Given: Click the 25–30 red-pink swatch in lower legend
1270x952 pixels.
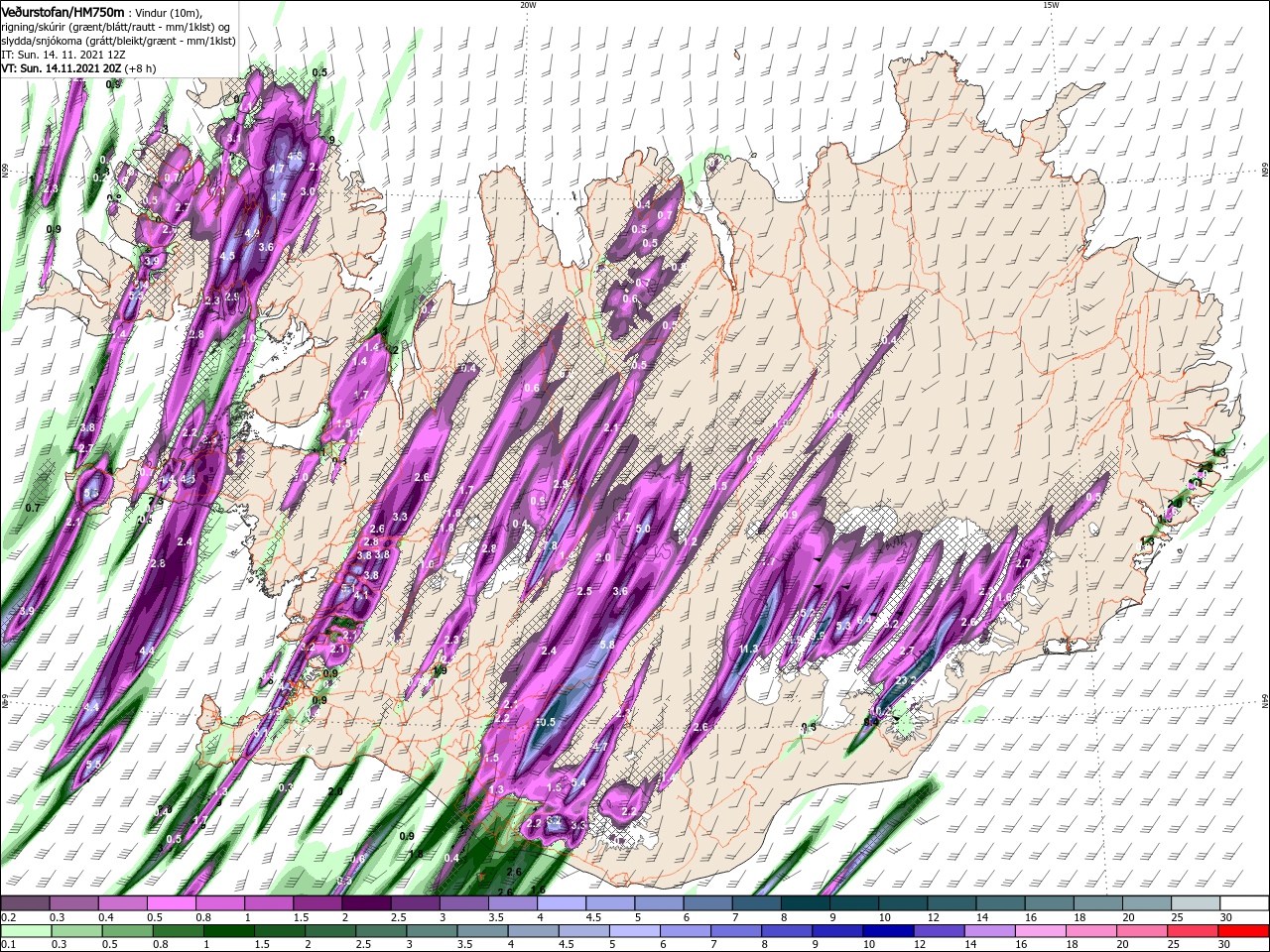Looking at the screenshot, I should point(1194,931).
